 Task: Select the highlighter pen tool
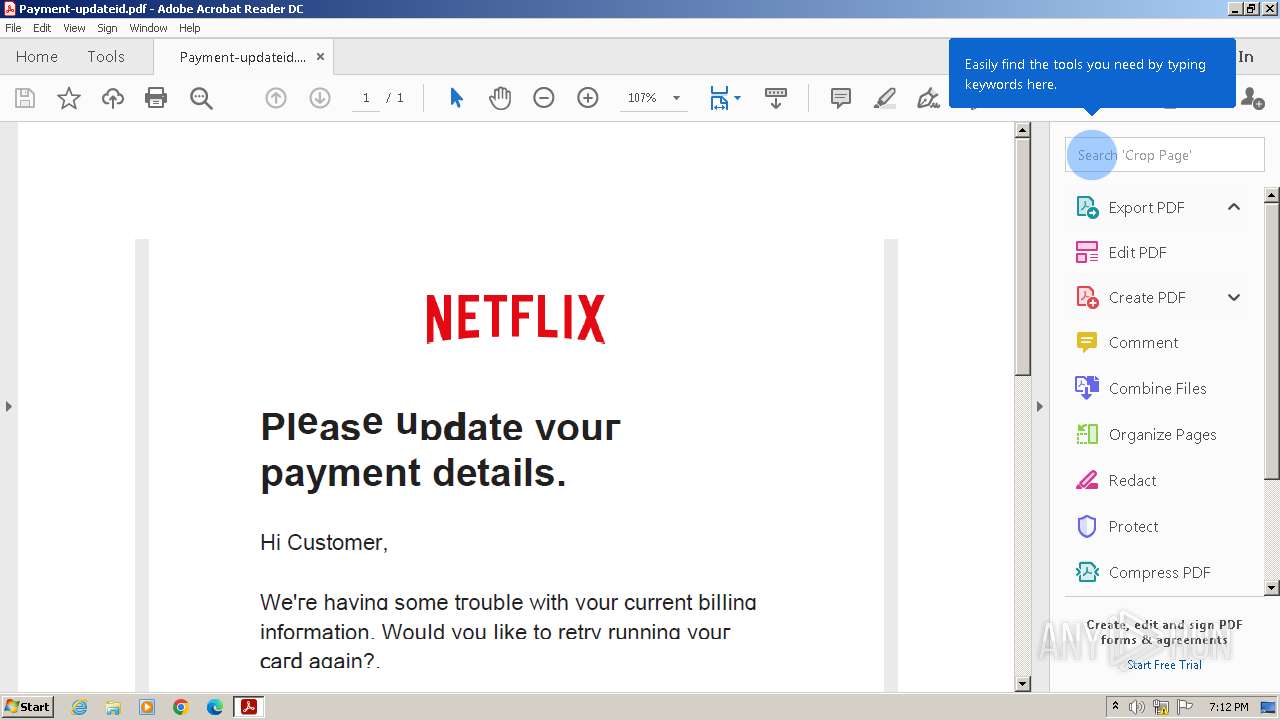[885, 98]
